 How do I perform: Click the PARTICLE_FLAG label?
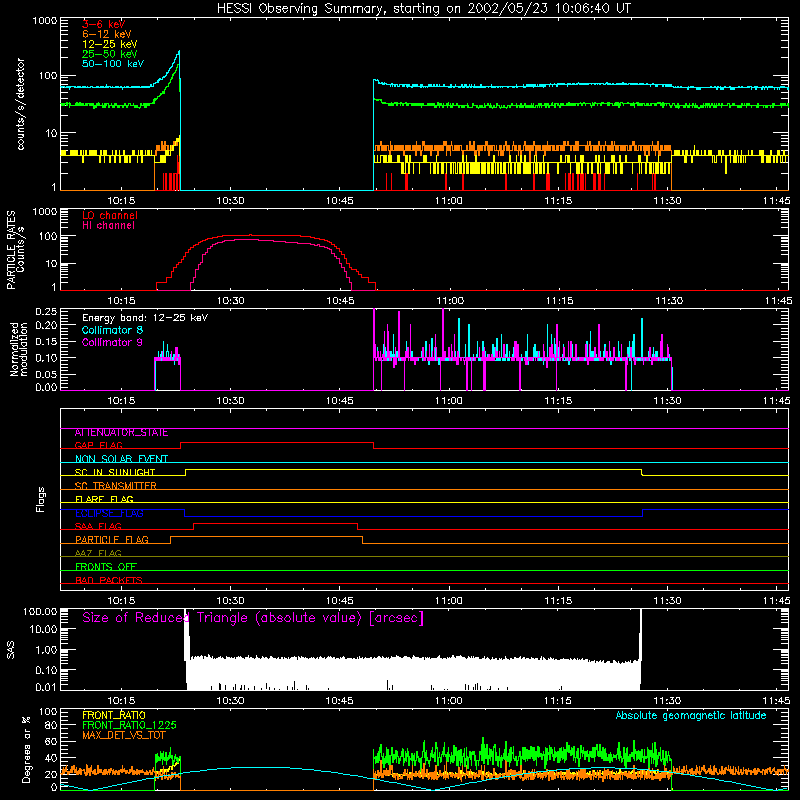(x=112, y=540)
